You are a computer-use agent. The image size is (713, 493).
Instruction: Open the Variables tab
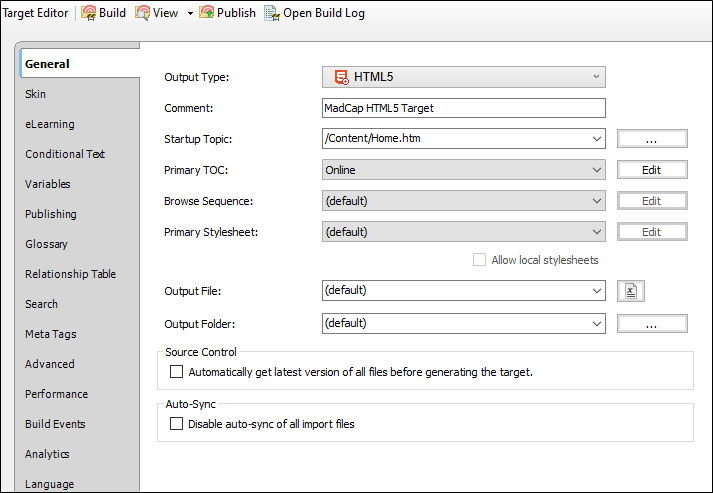click(x=48, y=184)
